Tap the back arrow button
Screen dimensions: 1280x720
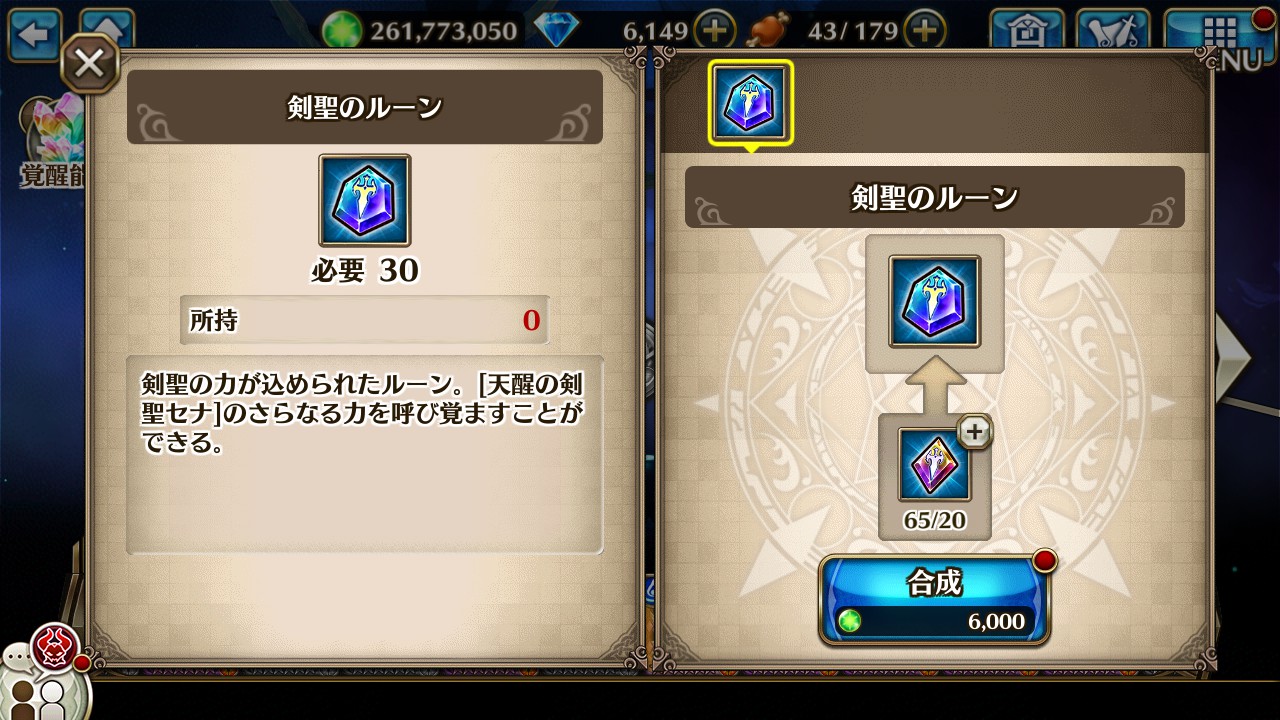click(35, 35)
